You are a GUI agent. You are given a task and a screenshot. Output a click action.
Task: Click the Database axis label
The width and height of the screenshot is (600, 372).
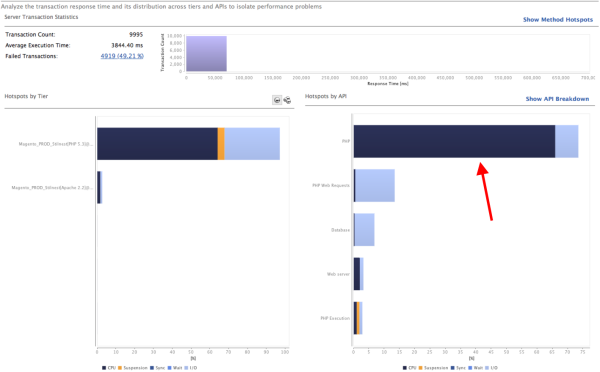click(340, 230)
